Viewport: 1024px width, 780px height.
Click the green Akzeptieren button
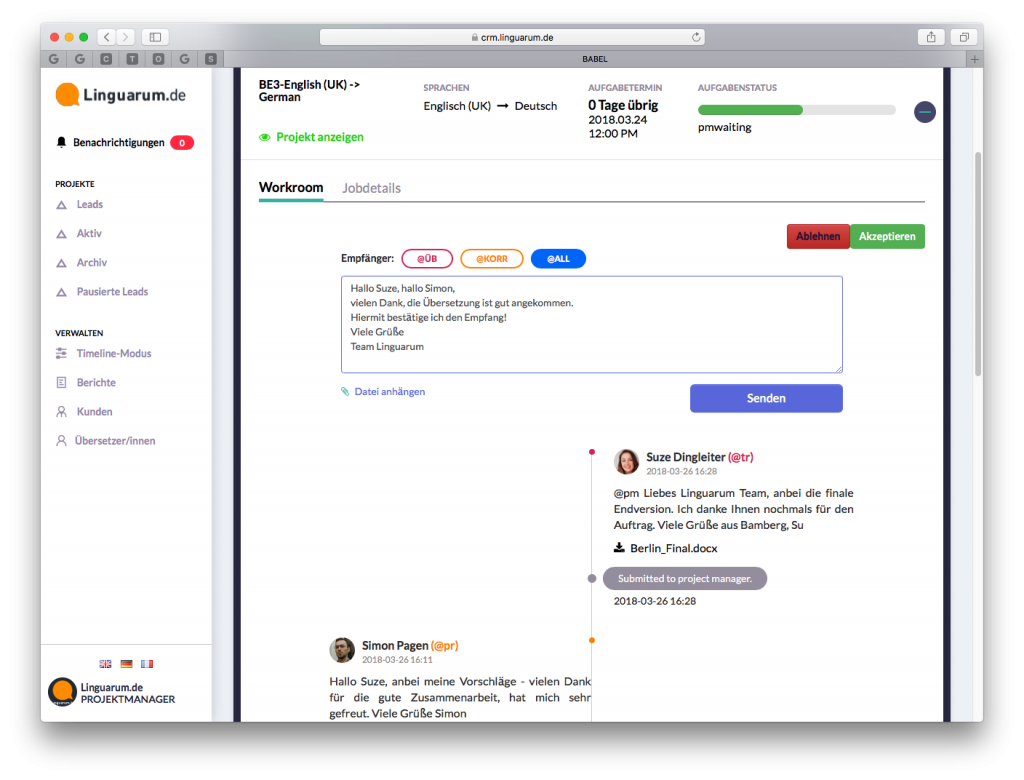click(887, 236)
